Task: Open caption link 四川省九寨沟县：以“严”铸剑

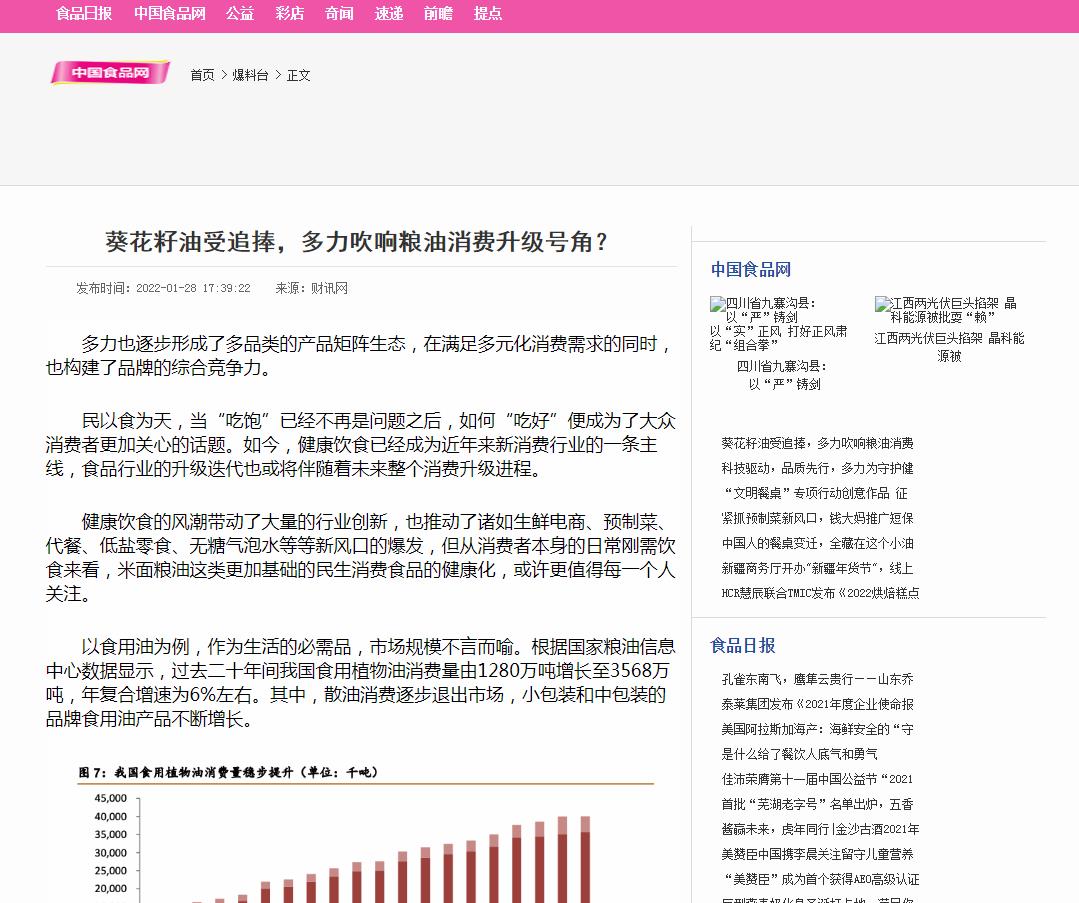Action: [x=784, y=375]
